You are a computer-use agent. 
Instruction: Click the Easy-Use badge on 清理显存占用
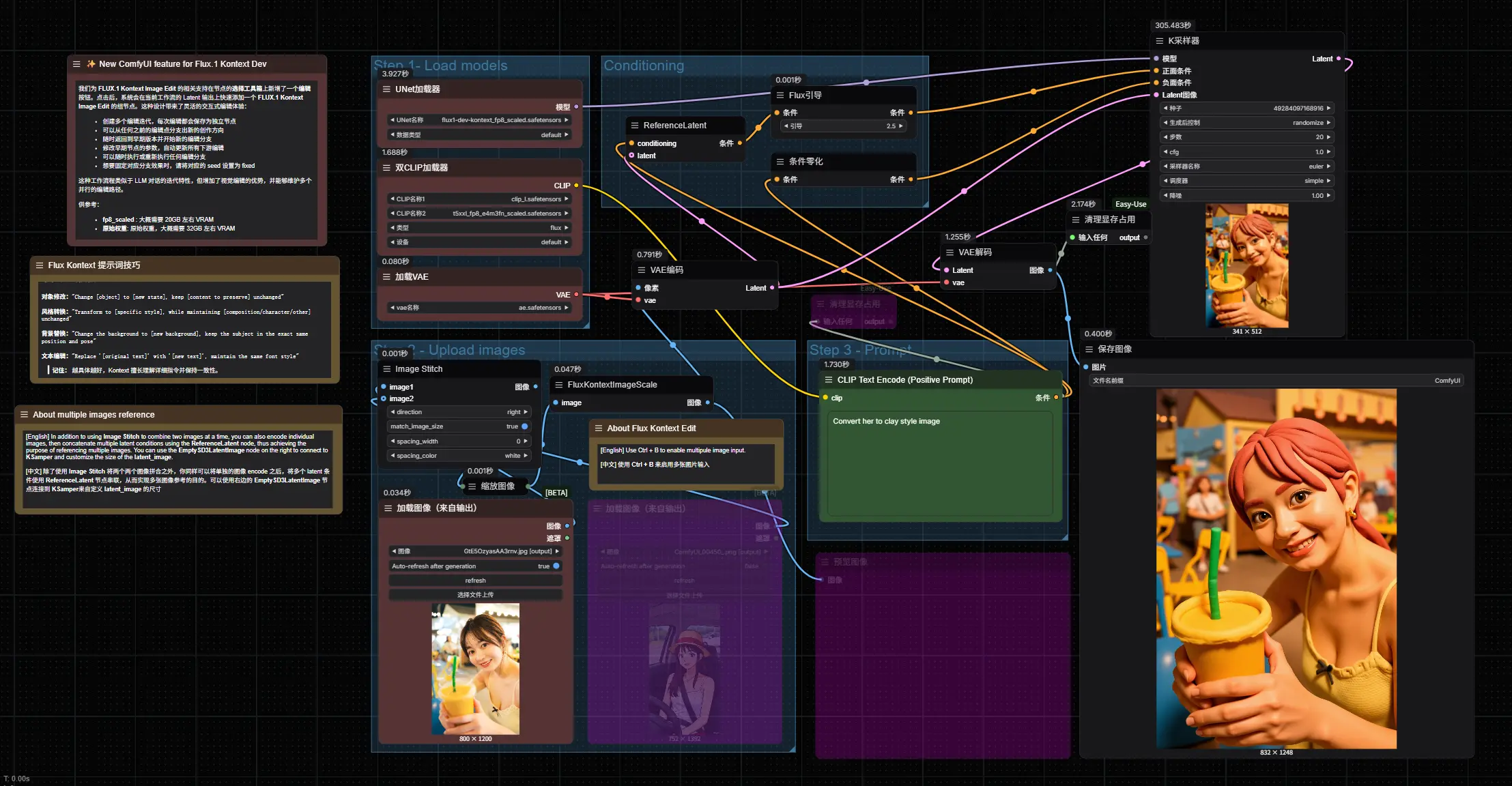1130,204
